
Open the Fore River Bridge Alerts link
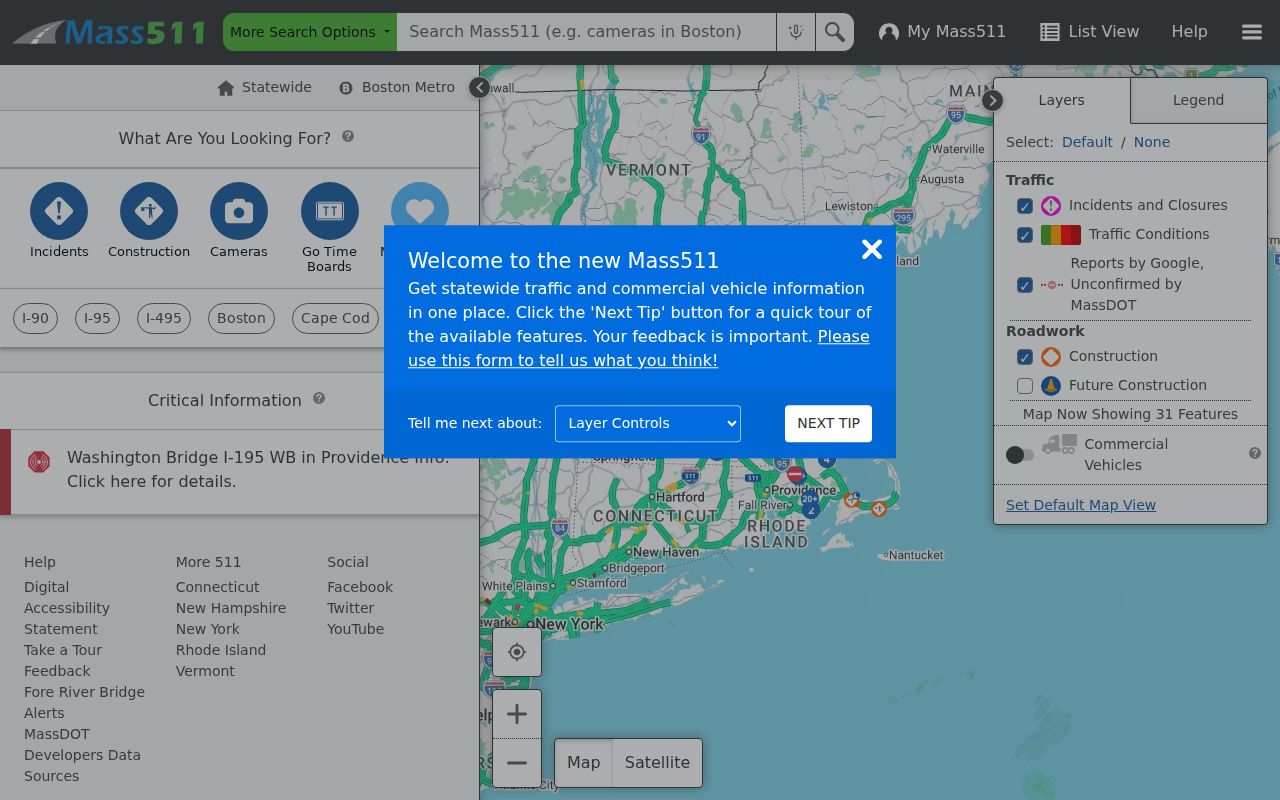click(84, 702)
